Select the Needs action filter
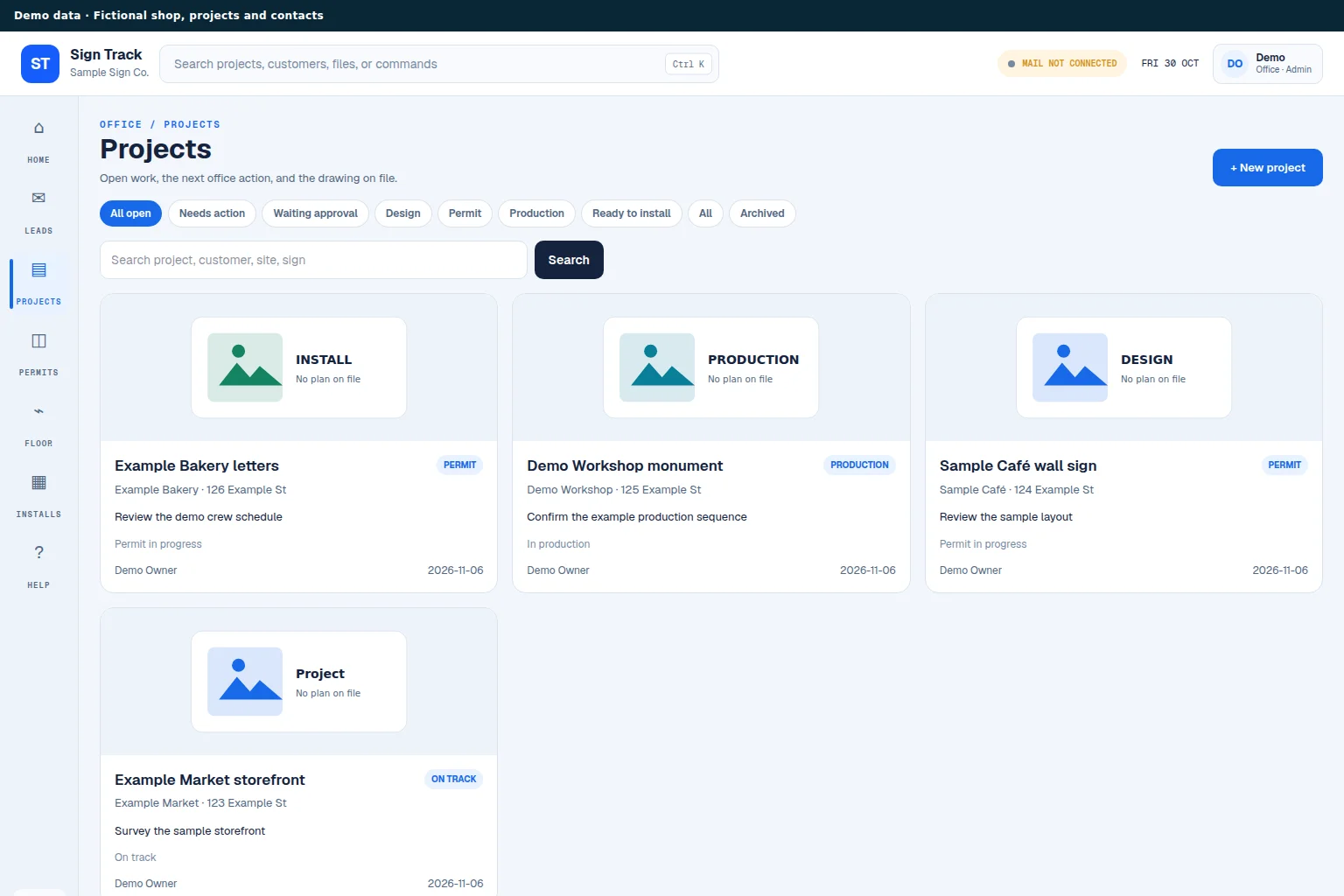 (x=212, y=213)
